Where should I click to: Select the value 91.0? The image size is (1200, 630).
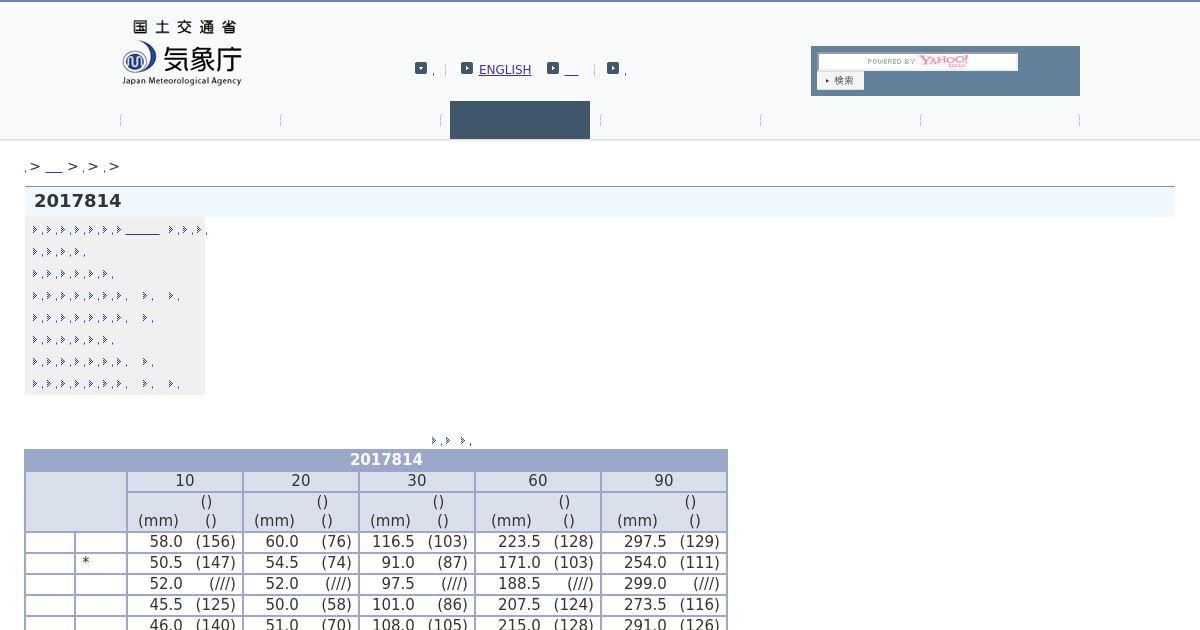[x=398, y=563]
